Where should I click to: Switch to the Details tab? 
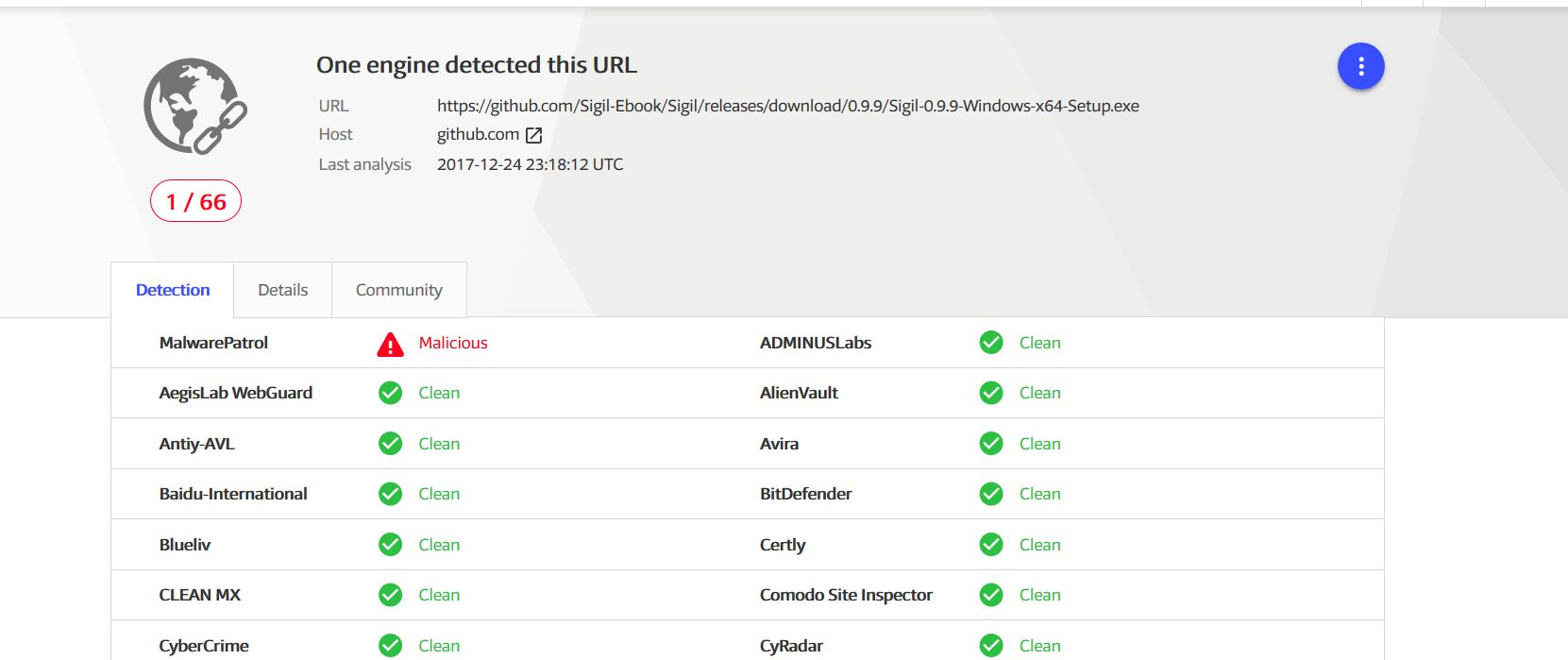click(282, 290)
